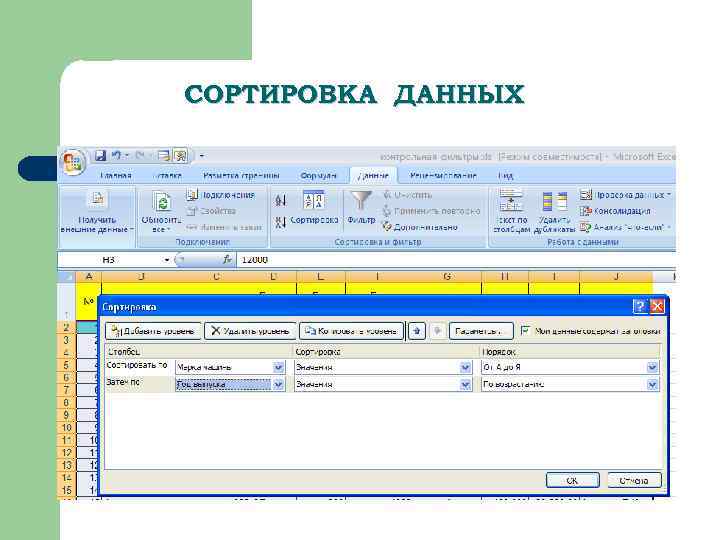Expand the Name Box dropdown arrow
This screenshot has width=720, height=540.
click(167, 260)
